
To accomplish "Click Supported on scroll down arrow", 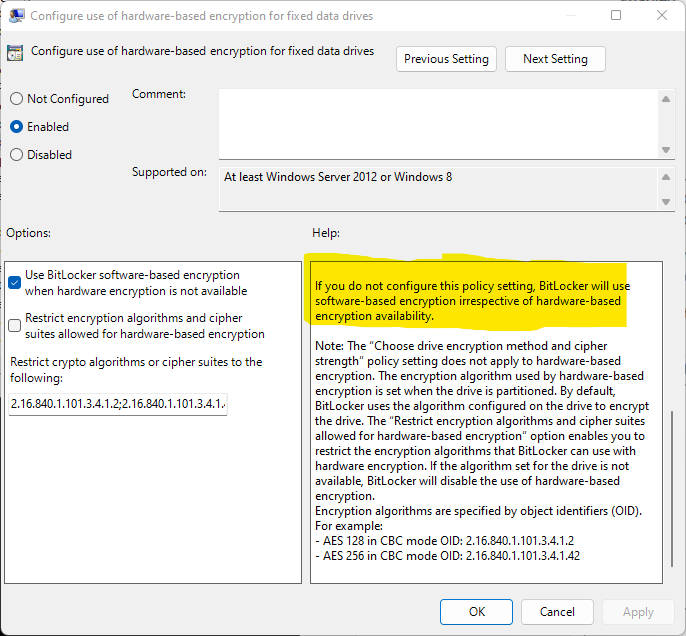I will pyautogui.click(x=666, y=202).
